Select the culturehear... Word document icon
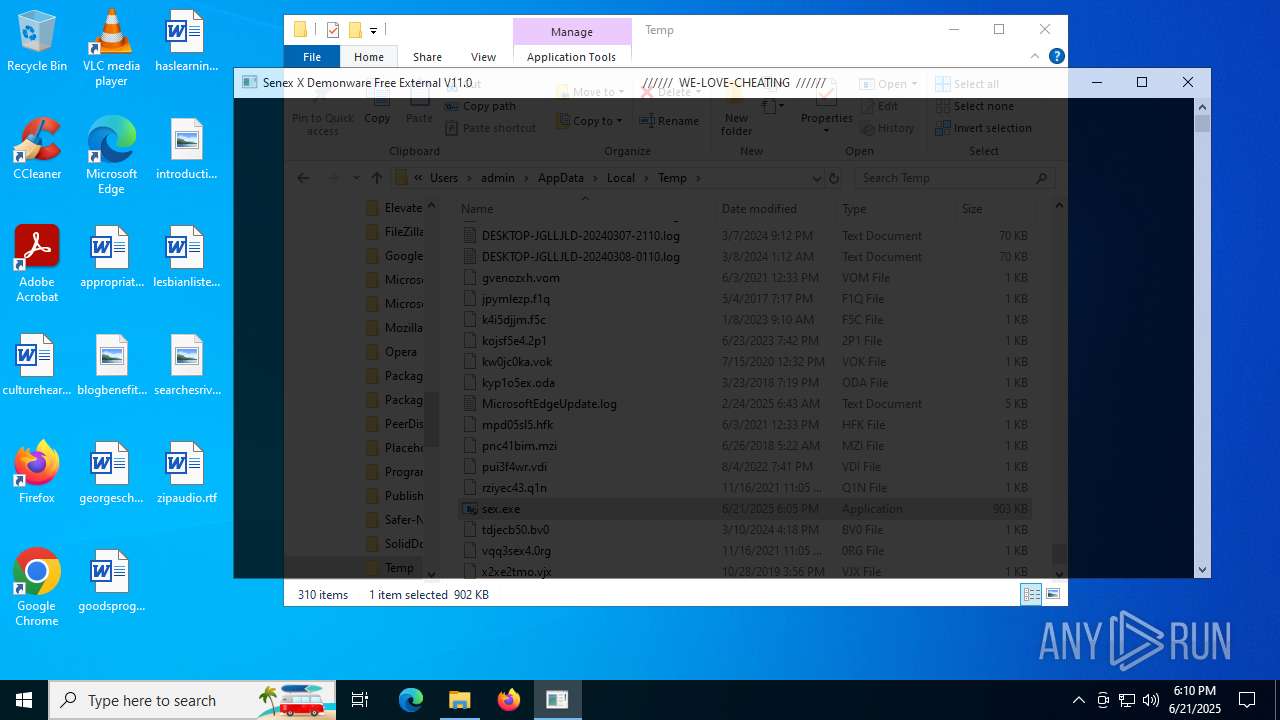The width and height of the screenshot is (1280, 720). 37,366
